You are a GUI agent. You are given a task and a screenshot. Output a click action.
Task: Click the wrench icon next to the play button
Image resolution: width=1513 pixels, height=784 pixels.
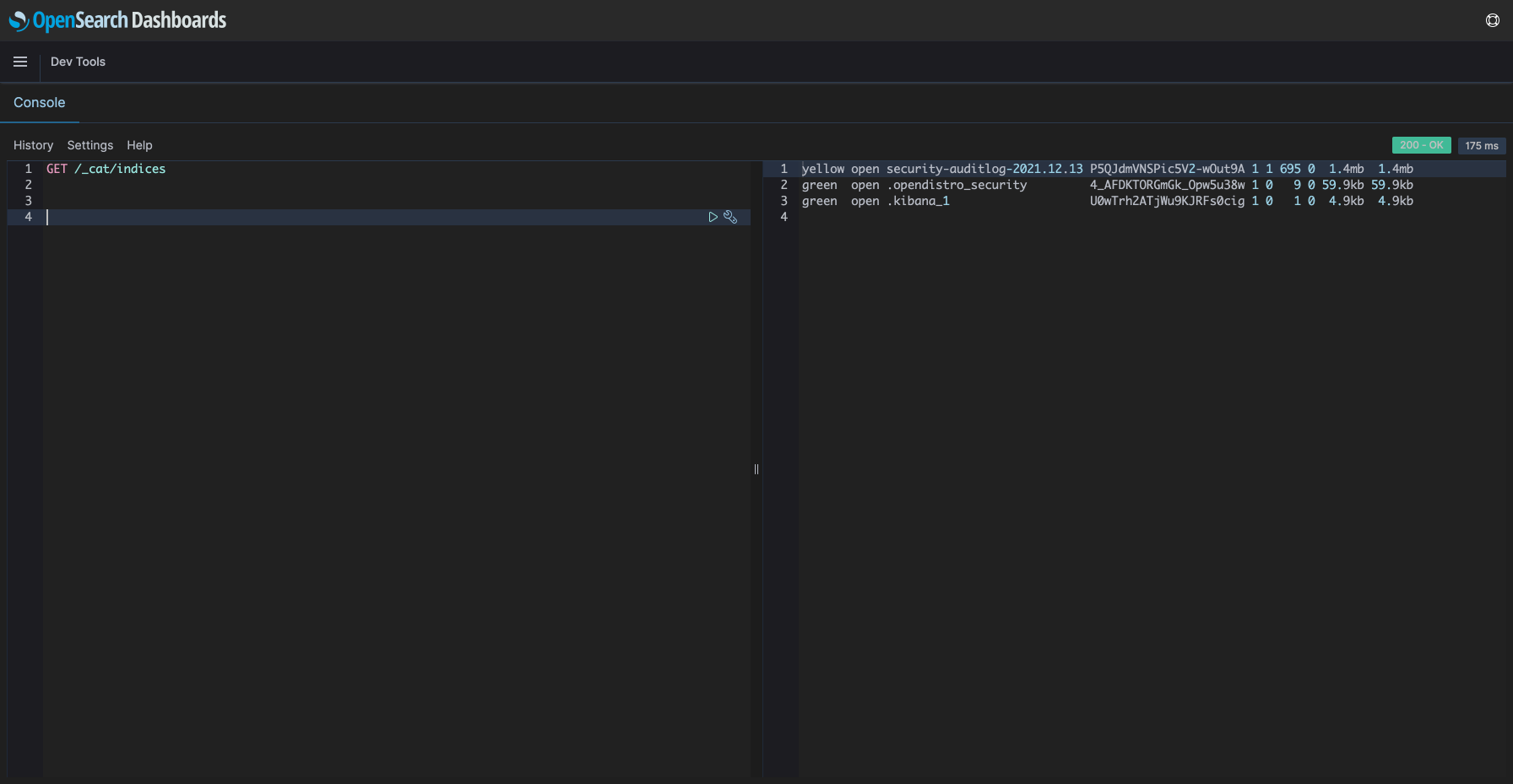point(730,217)
